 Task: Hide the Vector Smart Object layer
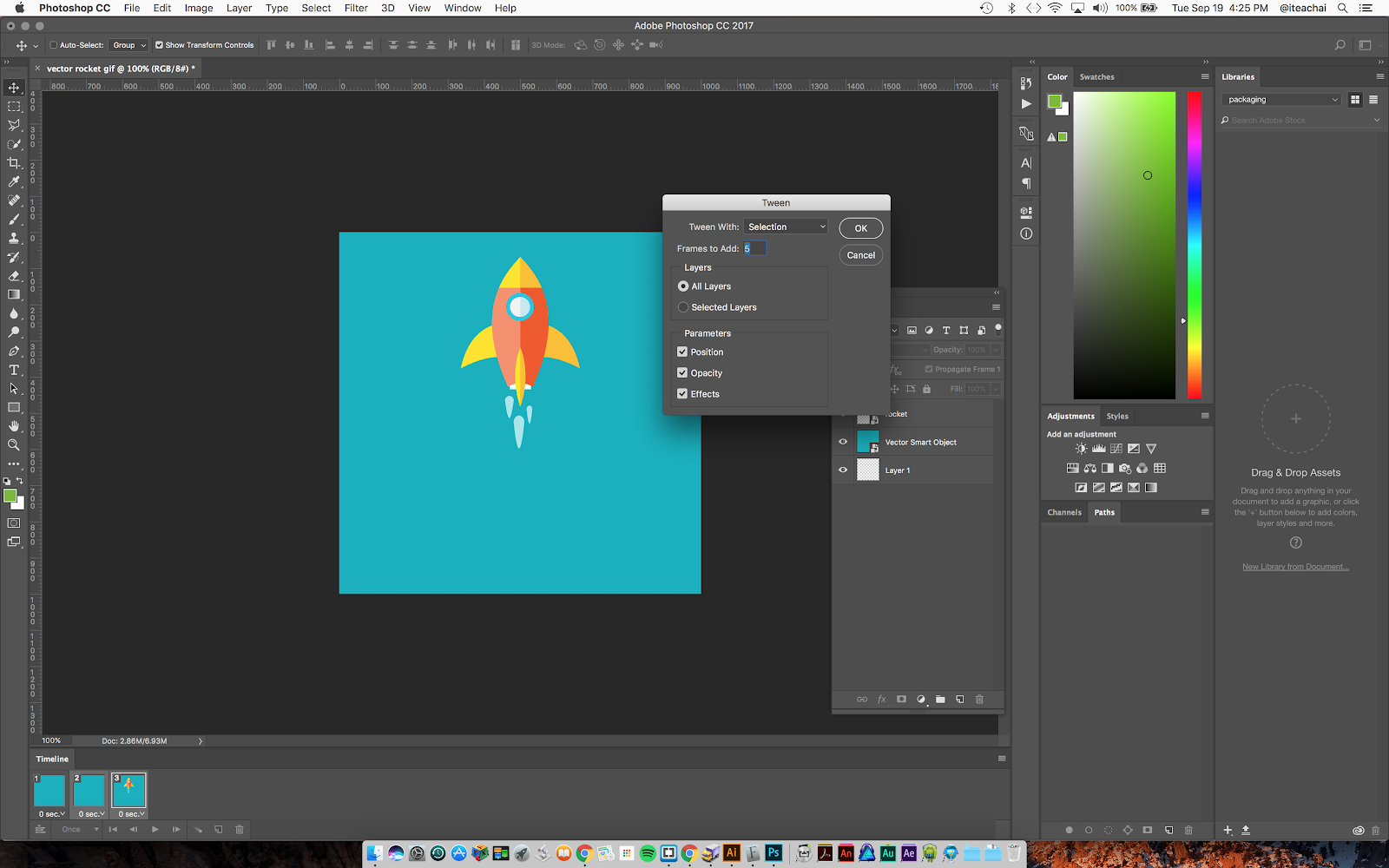coord(843,443)
